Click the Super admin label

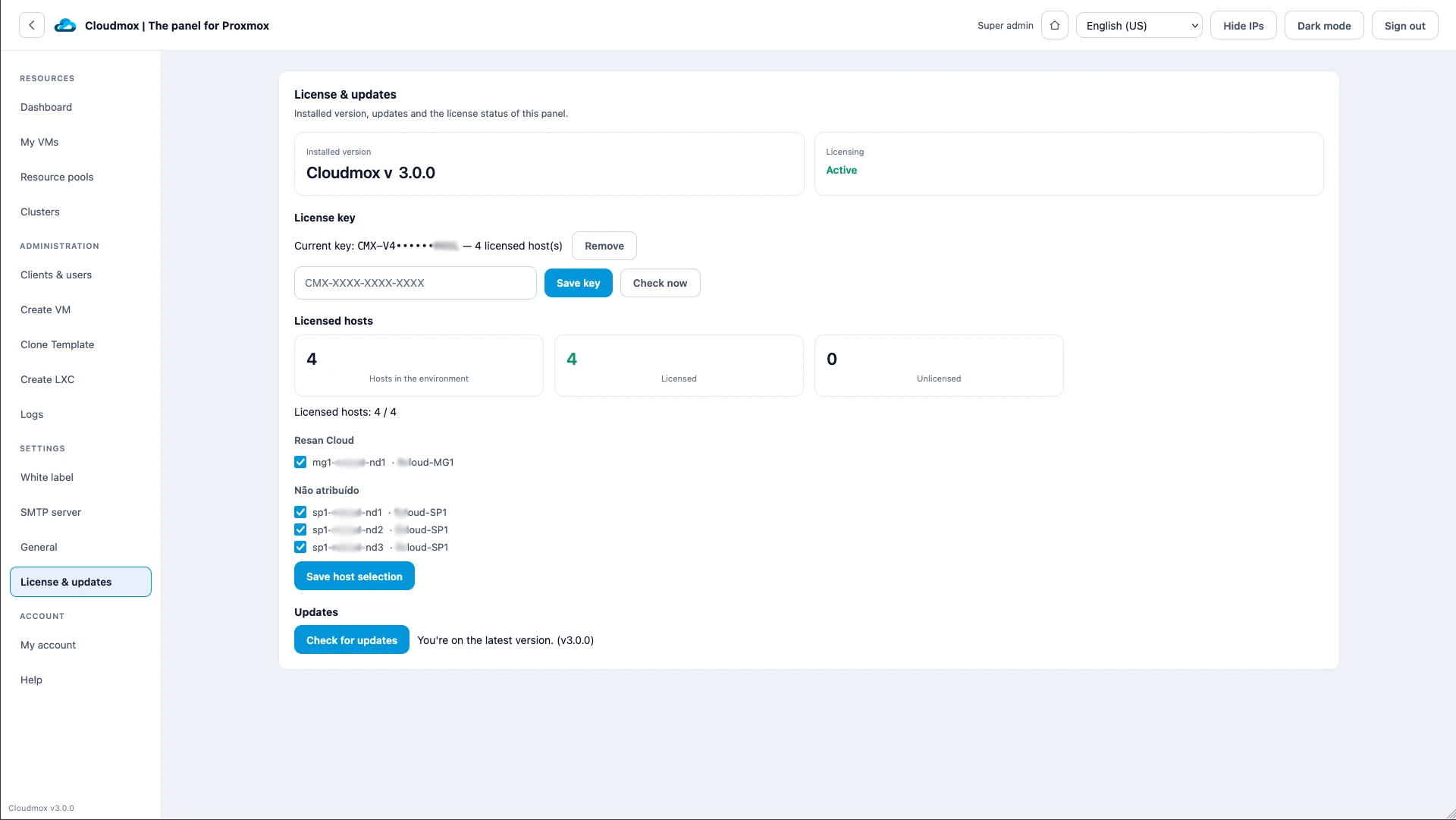point(1005,26)
